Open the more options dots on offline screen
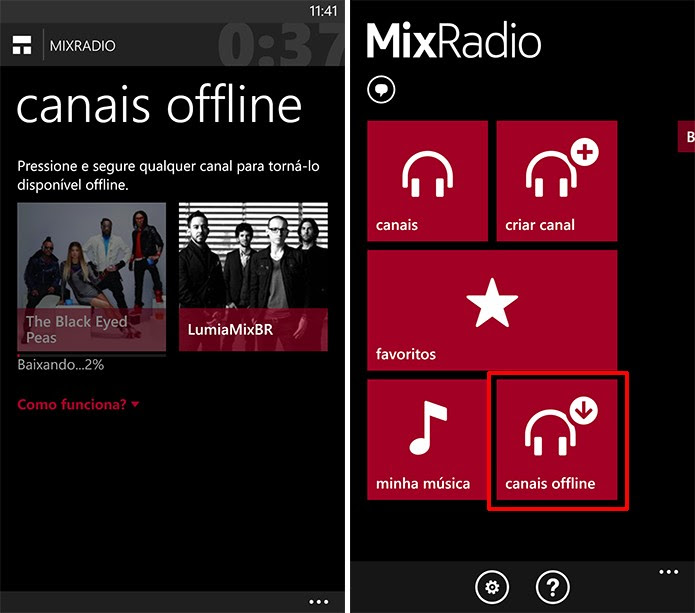 click(x=318, y=601)
